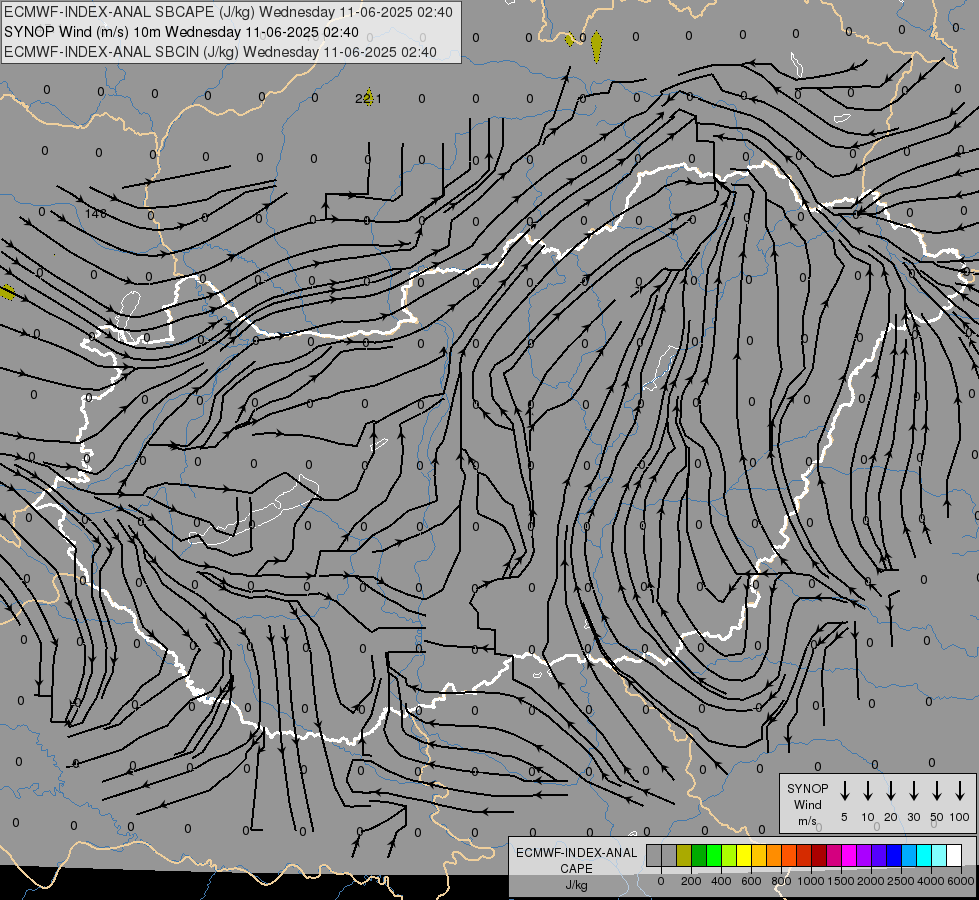The width and height of the screenshot is (979, 900).
Task: Click the SBCAPE title line in header
Action: pyautogui.click(x=228, y=12)
